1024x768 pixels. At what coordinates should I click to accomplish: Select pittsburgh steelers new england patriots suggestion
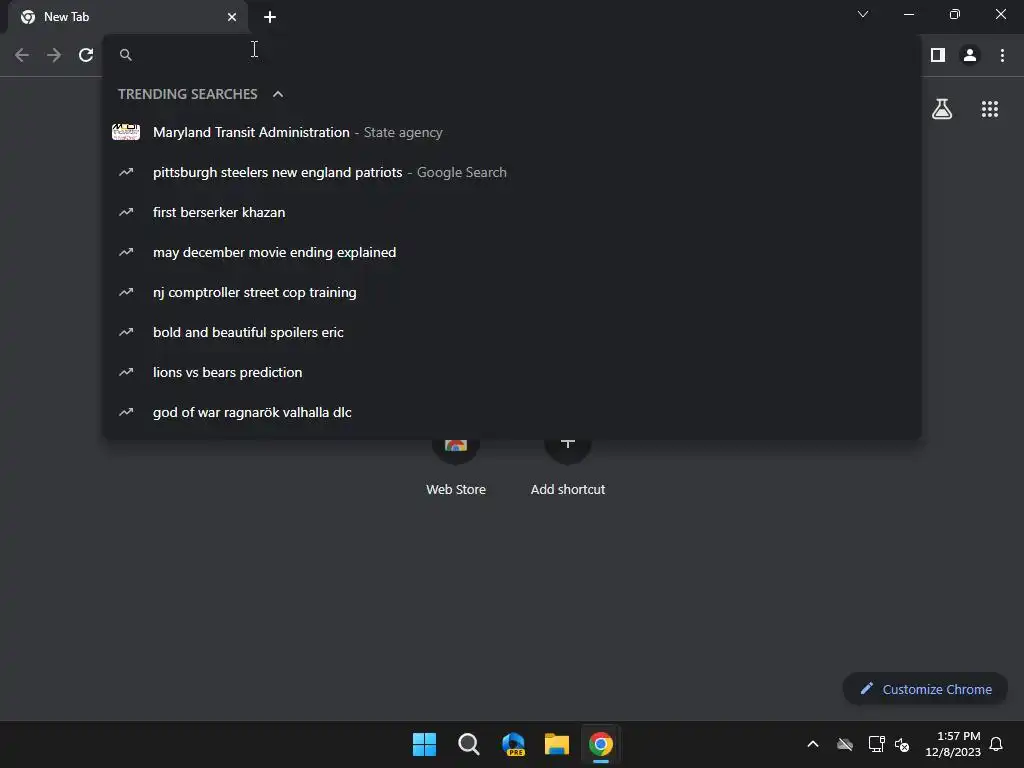(512, 172)
